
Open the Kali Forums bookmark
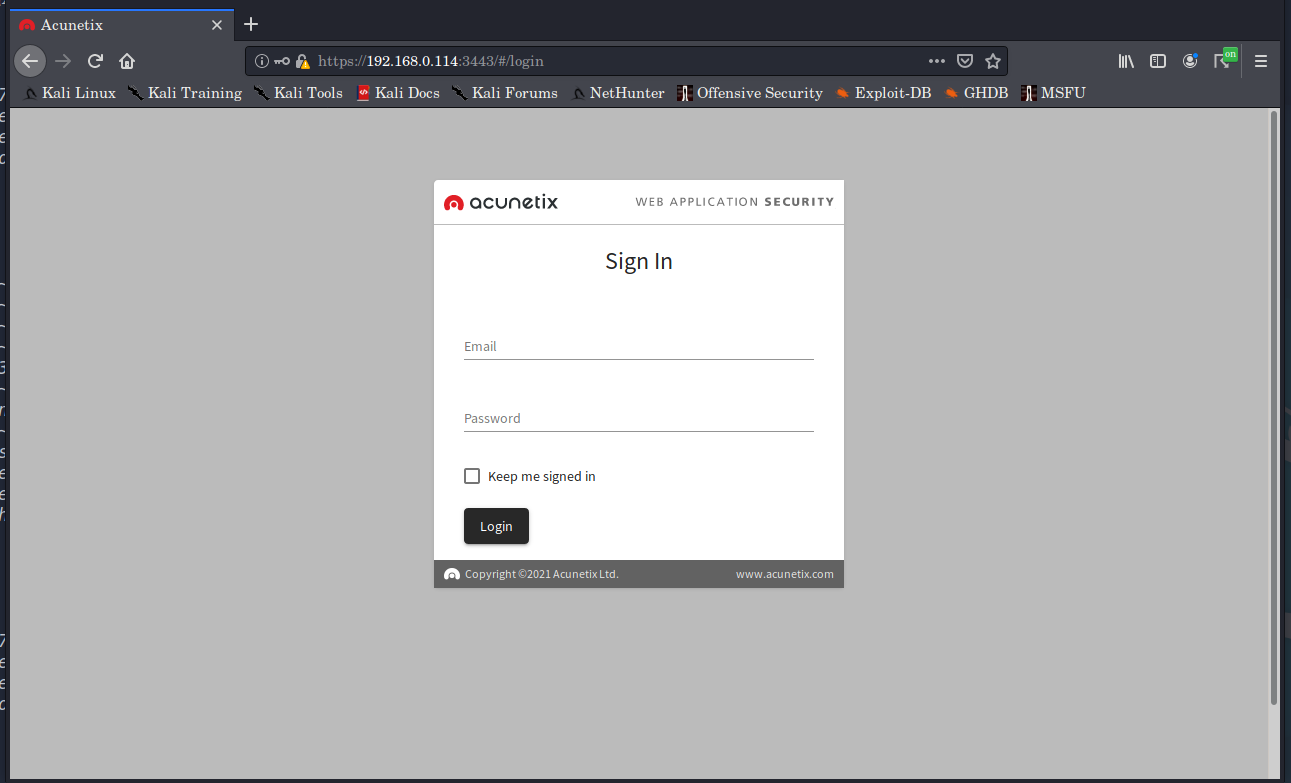[x=505, y=93]
